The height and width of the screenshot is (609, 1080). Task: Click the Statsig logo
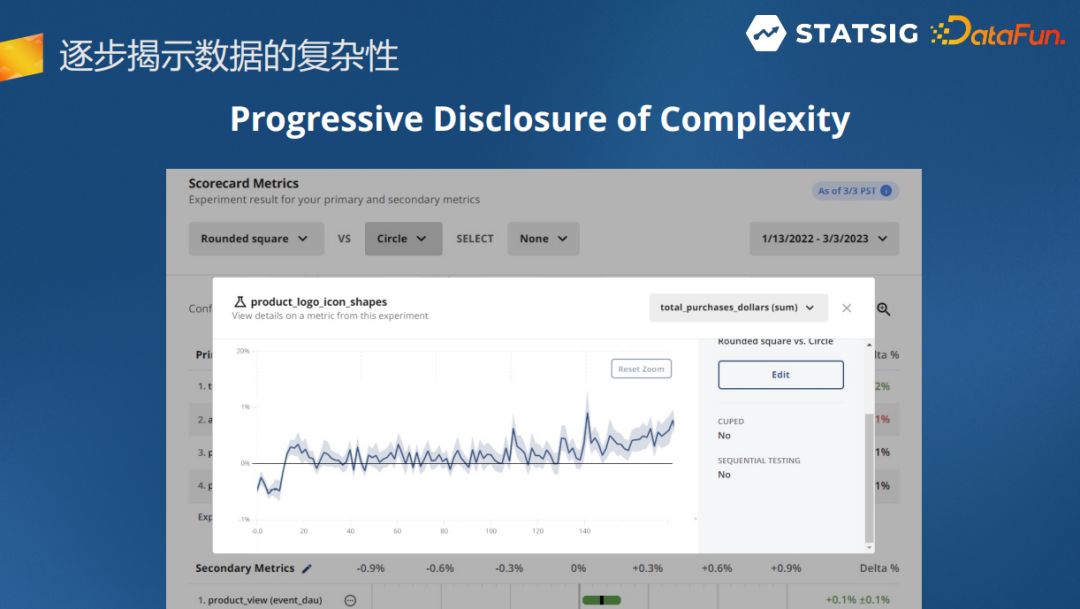[x=832, y=33]
